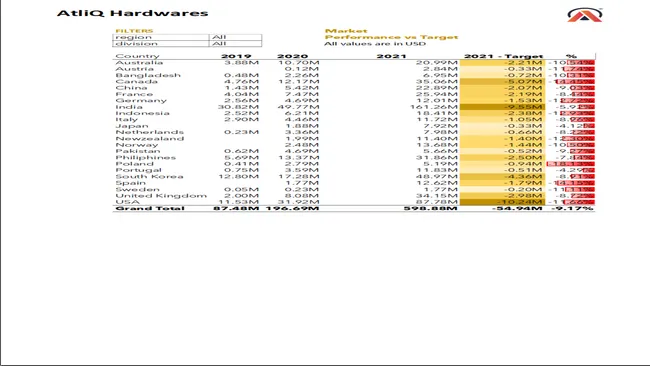Select Poland's percentage data bar cell
Image resolution: width=650 pixels, height=366 pixels.
(x=570, y=164)
